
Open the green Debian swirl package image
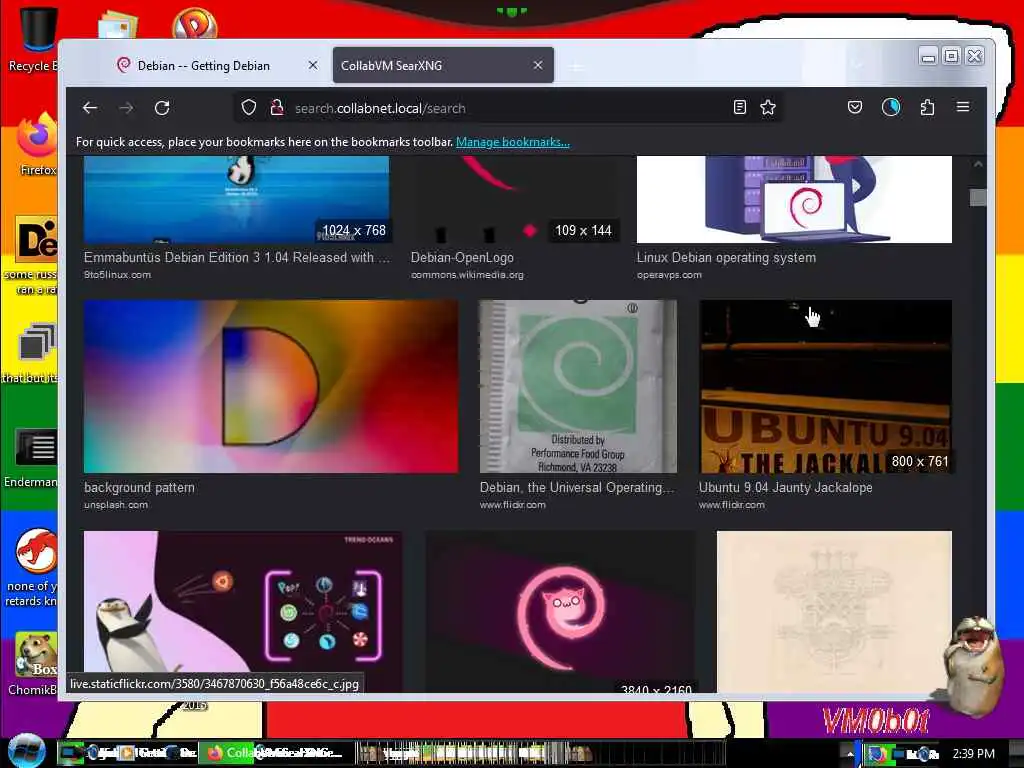578,387
